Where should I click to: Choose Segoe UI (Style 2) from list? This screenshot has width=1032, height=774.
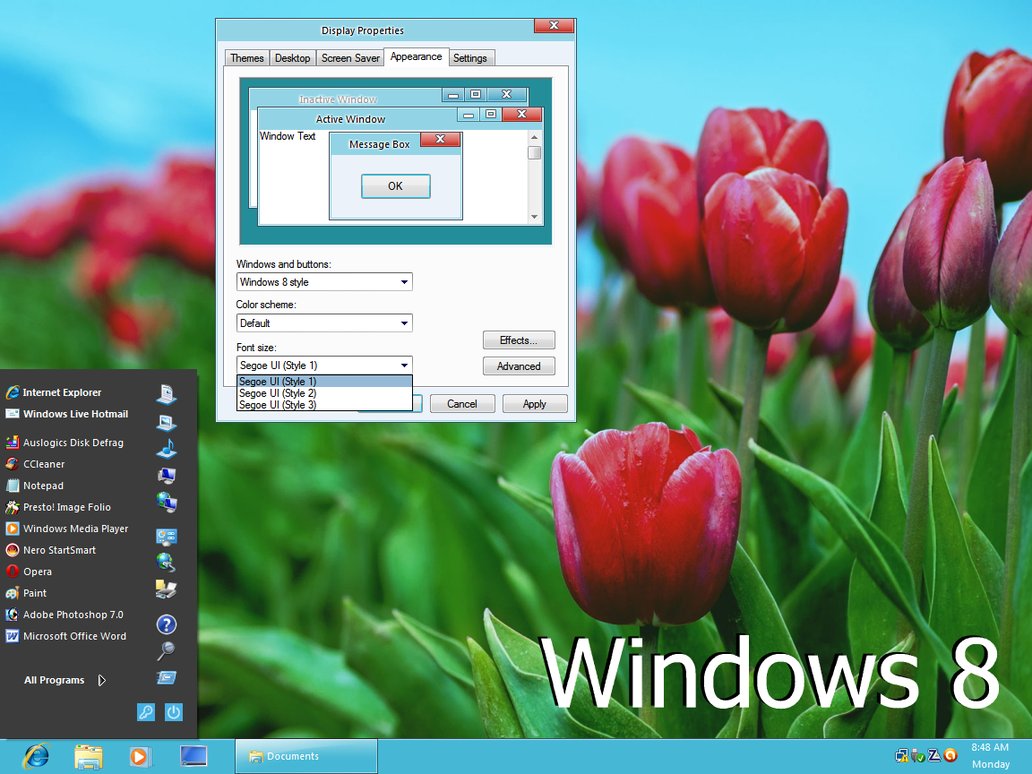point(278,393)
